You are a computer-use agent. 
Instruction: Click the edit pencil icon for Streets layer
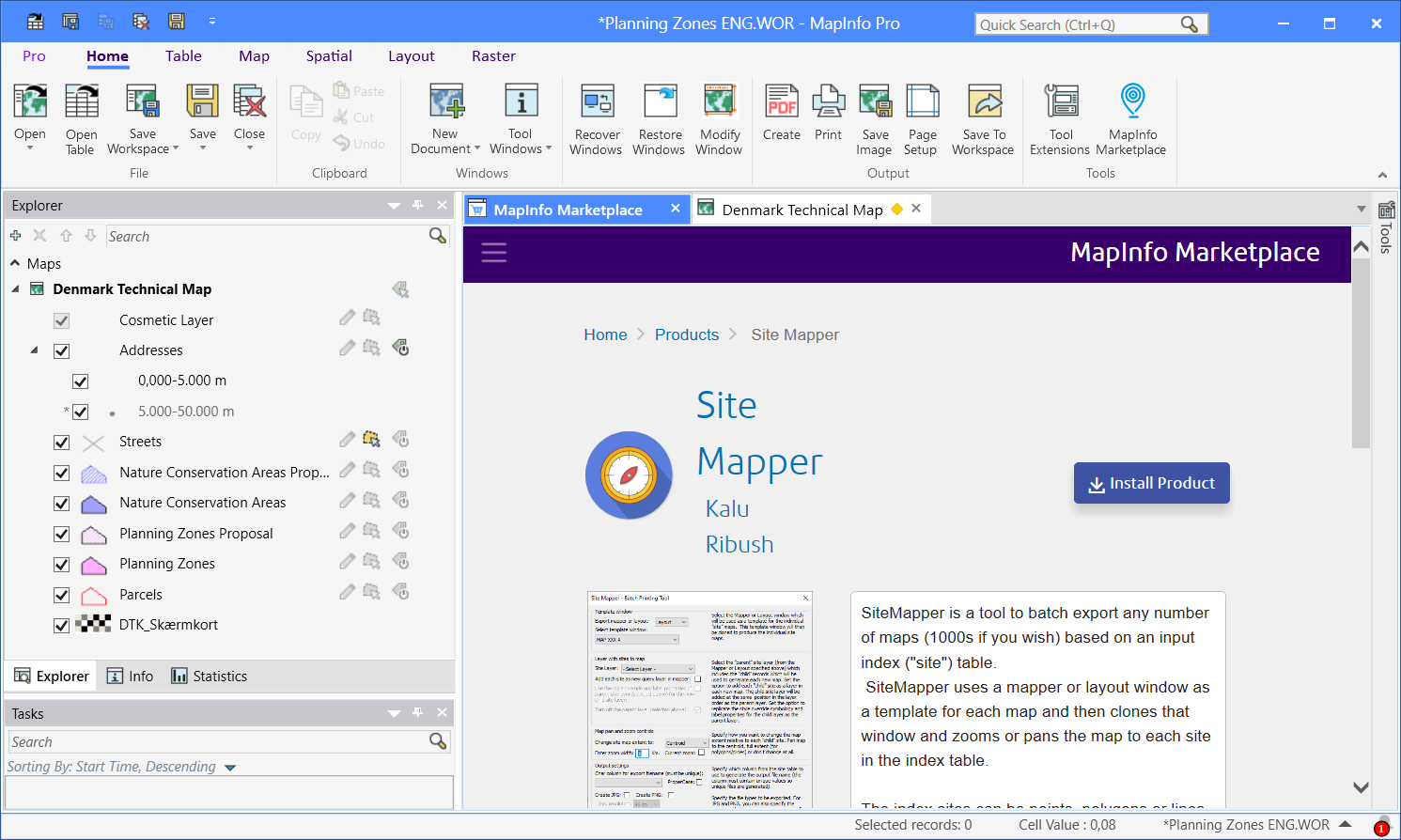click(348, 439)
